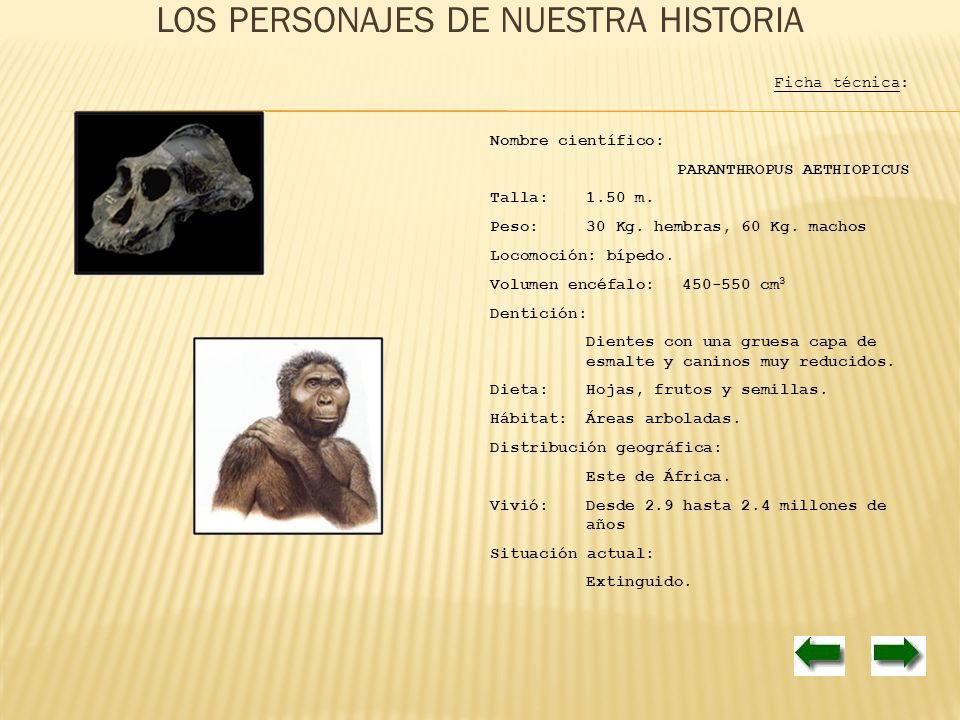The width and height of the screenshot is (960, 720).
Task: Click the 'Ficha técnica:' underlined heading
Action: (x=841, y=83)
